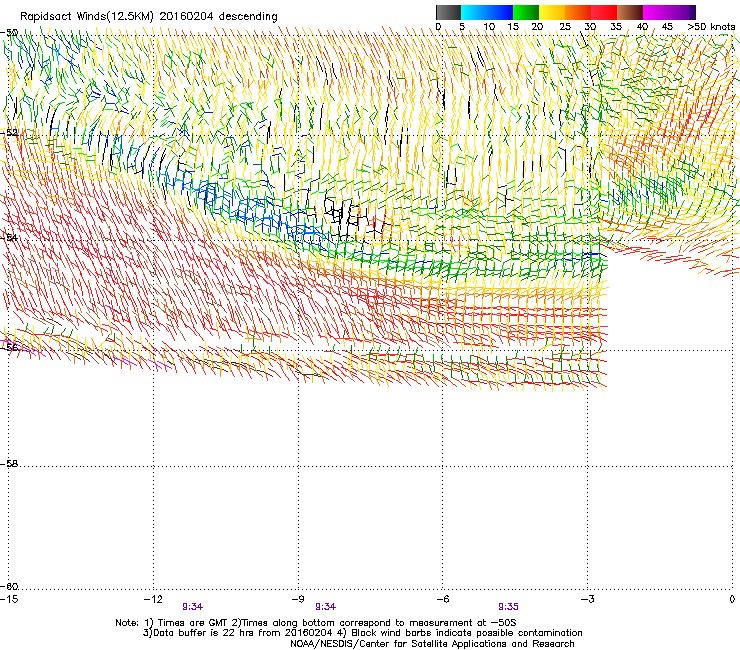740x650 pixels.
Task: Click the gray 0-5 knots color segment
Action: click(x=448, y=12)
